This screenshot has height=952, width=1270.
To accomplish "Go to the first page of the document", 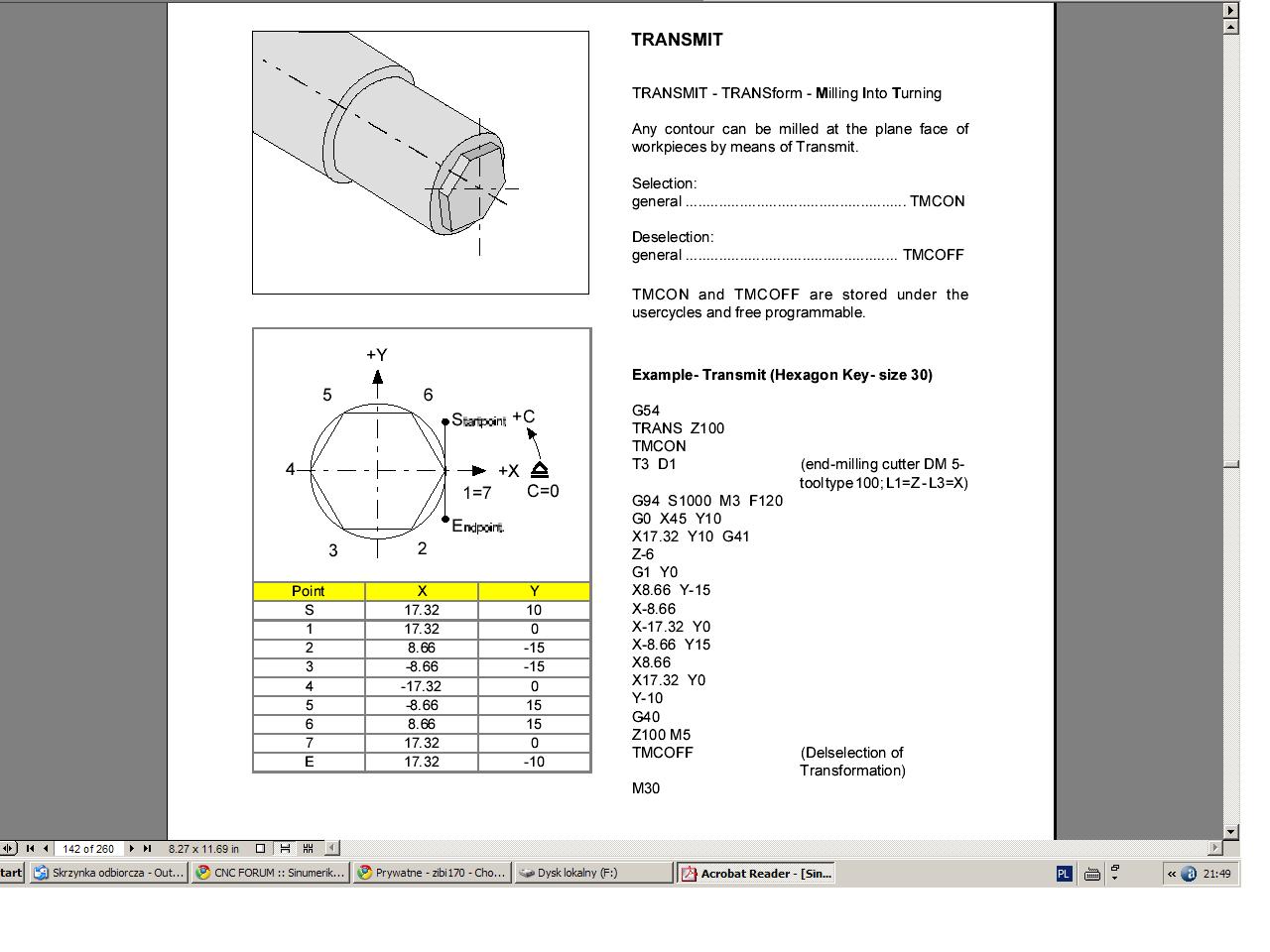I will tap(30, 848).
